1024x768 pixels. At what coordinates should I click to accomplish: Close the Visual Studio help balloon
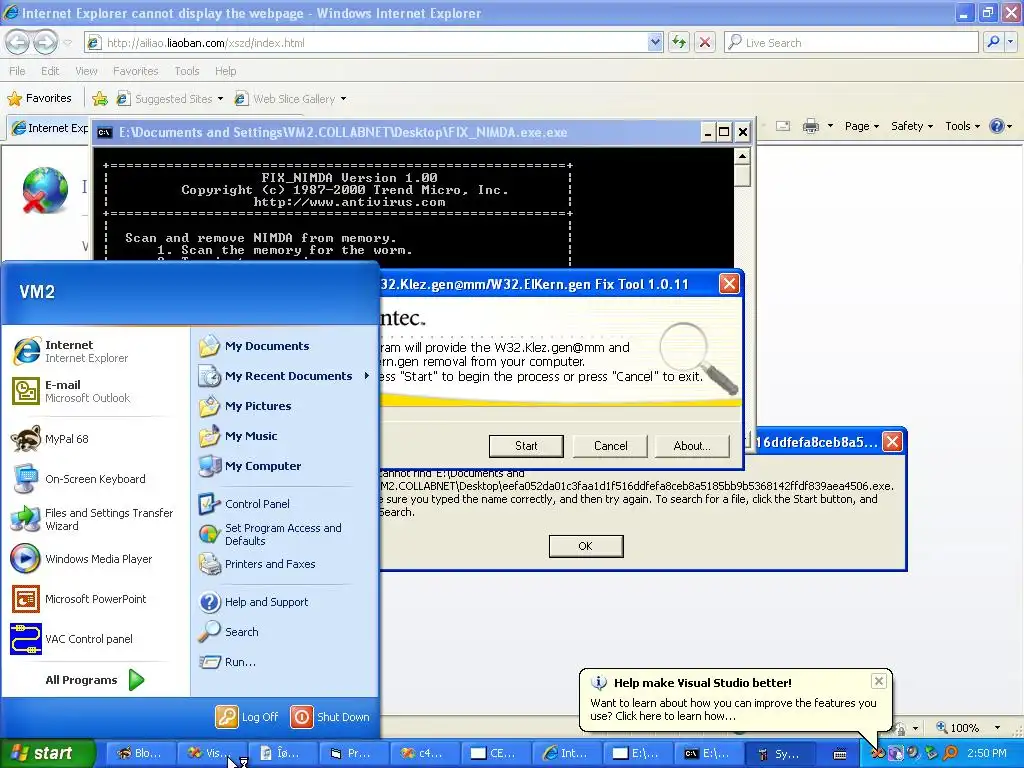tap(878, 681)
